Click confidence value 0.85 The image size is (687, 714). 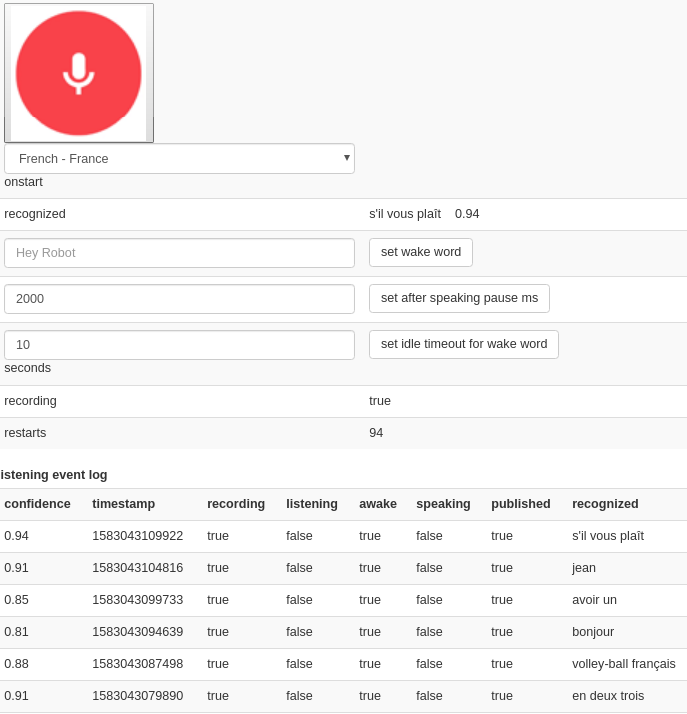tap(16, 600)
